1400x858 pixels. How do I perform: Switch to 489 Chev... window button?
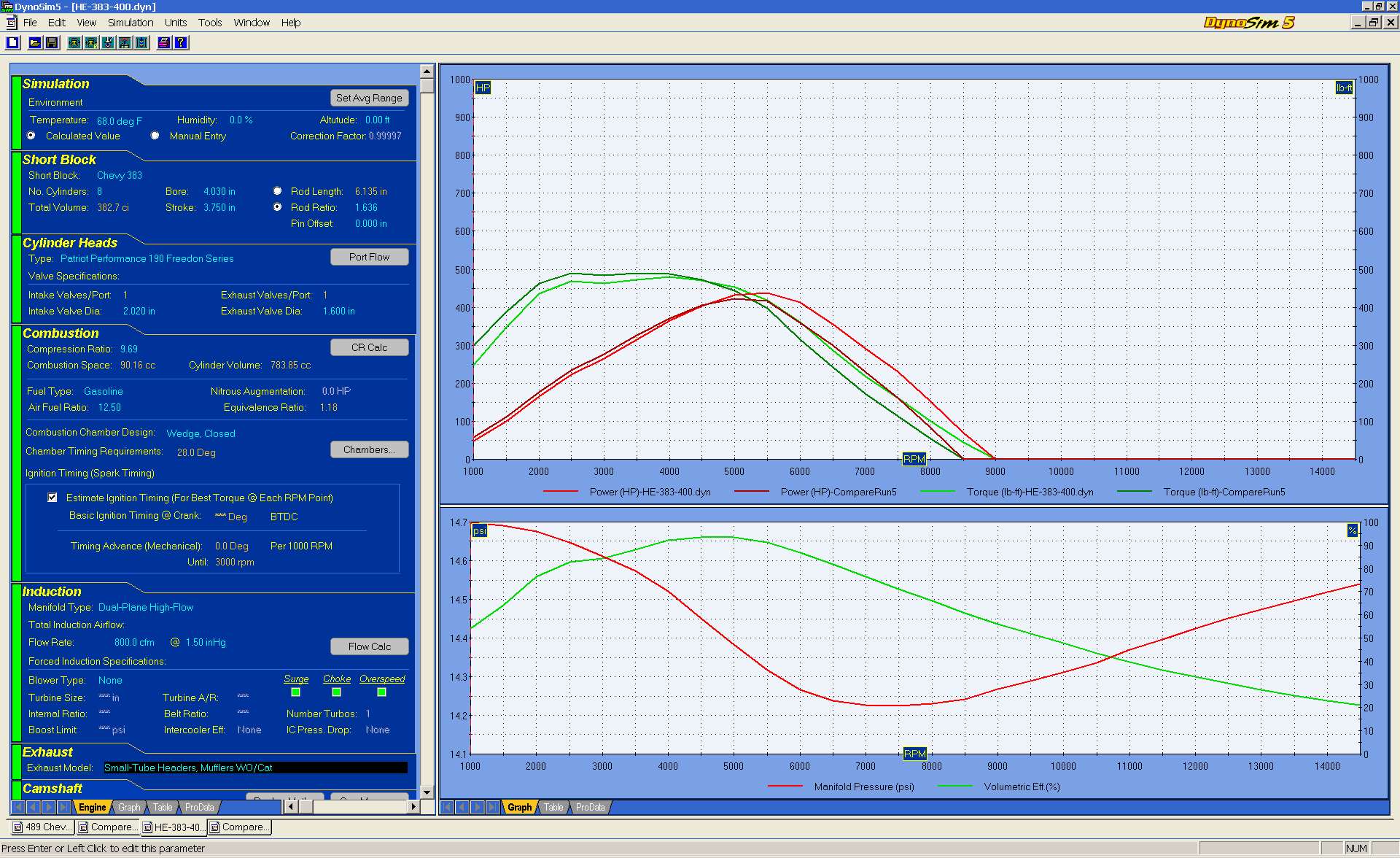tap(43, 827)
